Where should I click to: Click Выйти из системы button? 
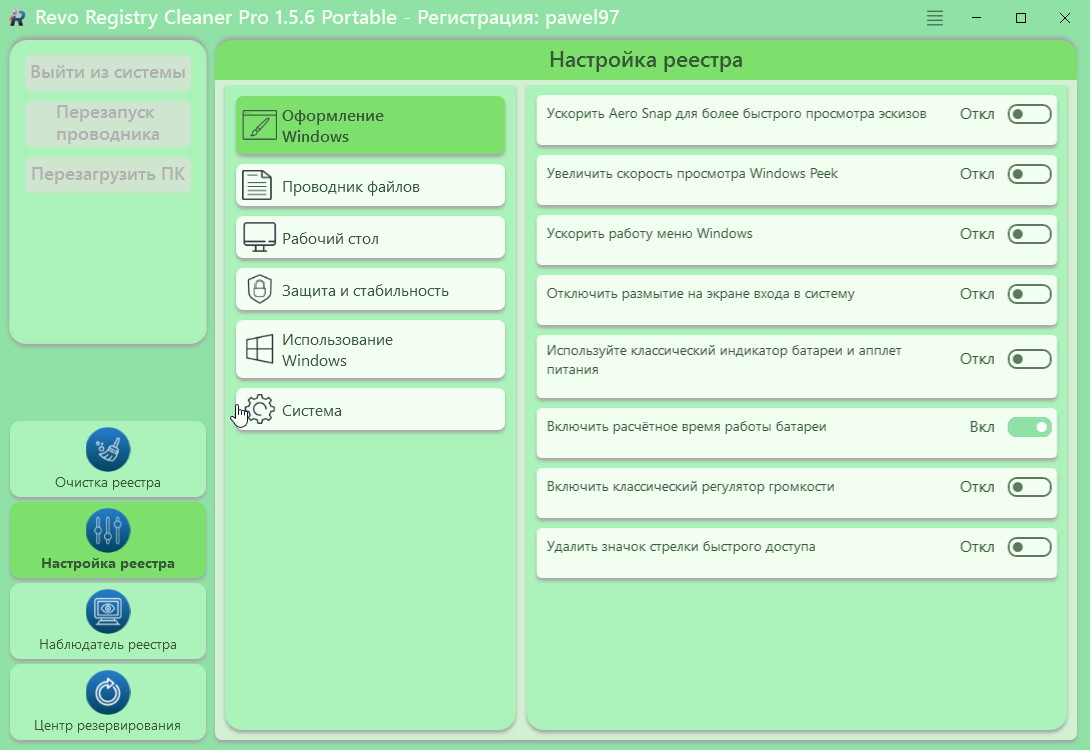(108, 72)
